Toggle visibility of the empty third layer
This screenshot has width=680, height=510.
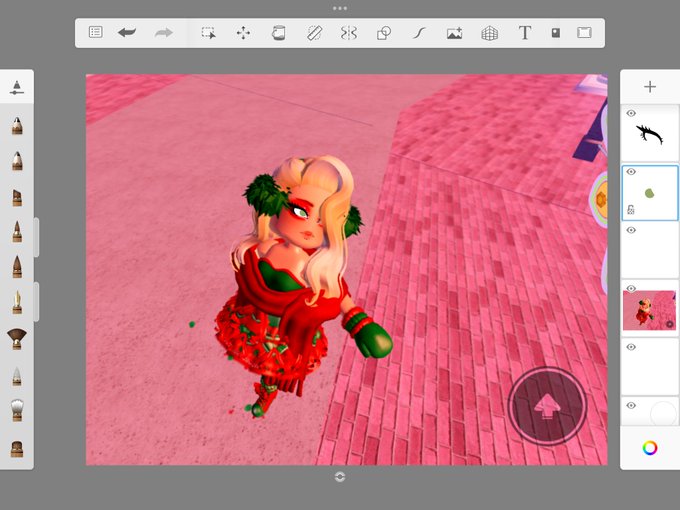631,230
